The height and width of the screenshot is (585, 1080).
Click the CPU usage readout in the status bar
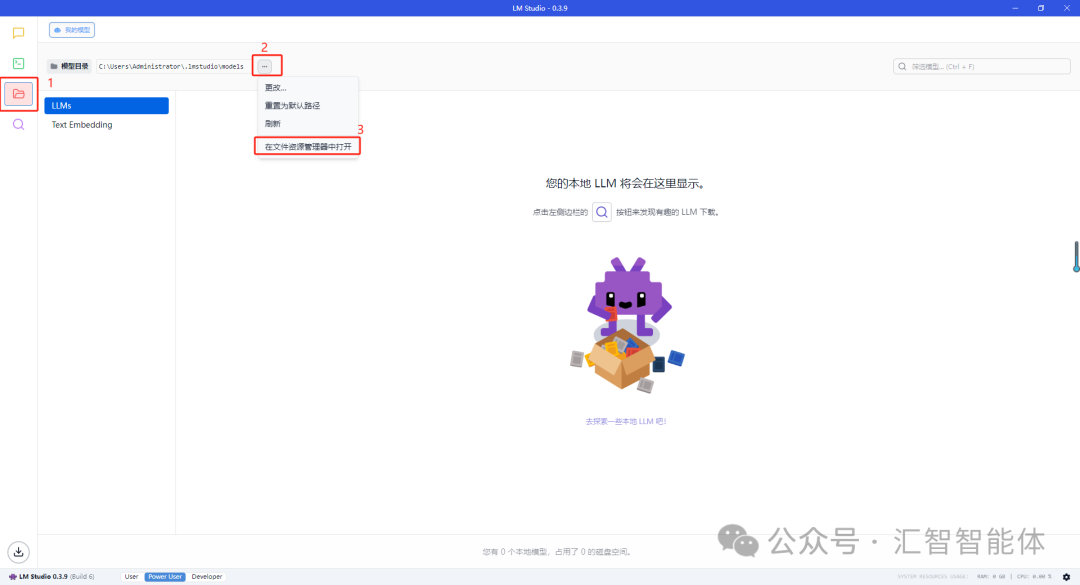[x=1034, y=577]
